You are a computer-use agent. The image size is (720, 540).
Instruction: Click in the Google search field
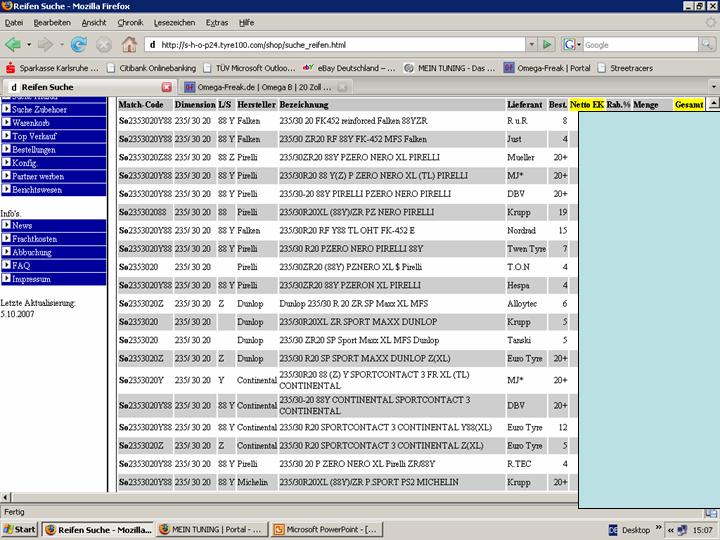[x=640, y=44]
